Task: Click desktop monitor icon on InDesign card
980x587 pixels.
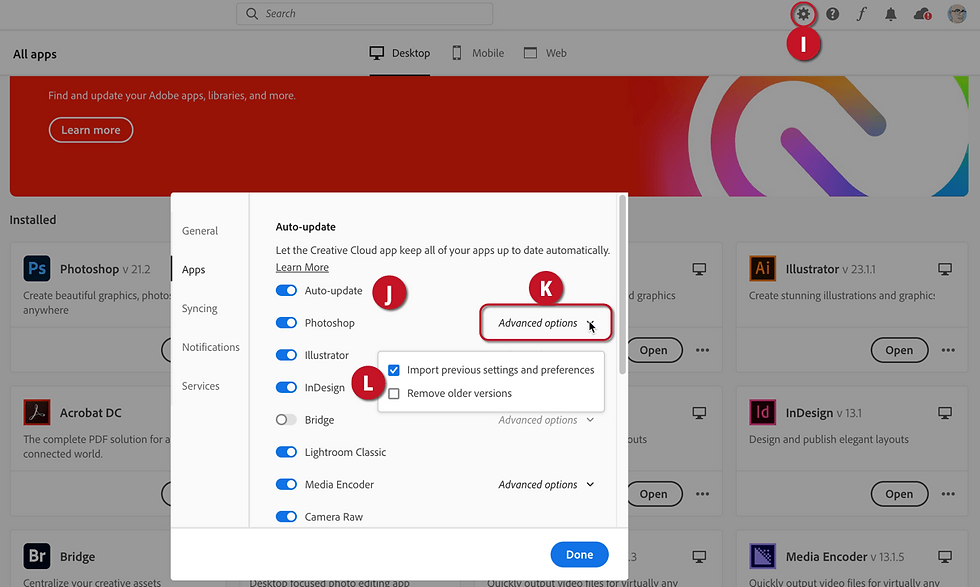Action: (945, 413)
